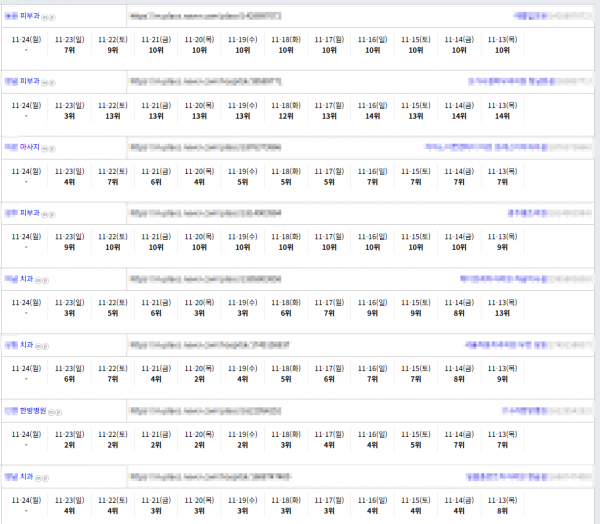Select the 11-23 cell showing 9위
The height and width of the screenshot is (524, 600).
point(70,242)
